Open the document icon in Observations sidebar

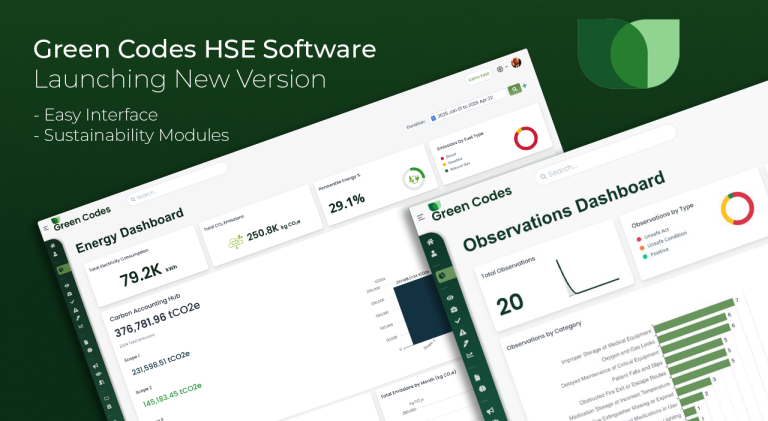point(478,377)
